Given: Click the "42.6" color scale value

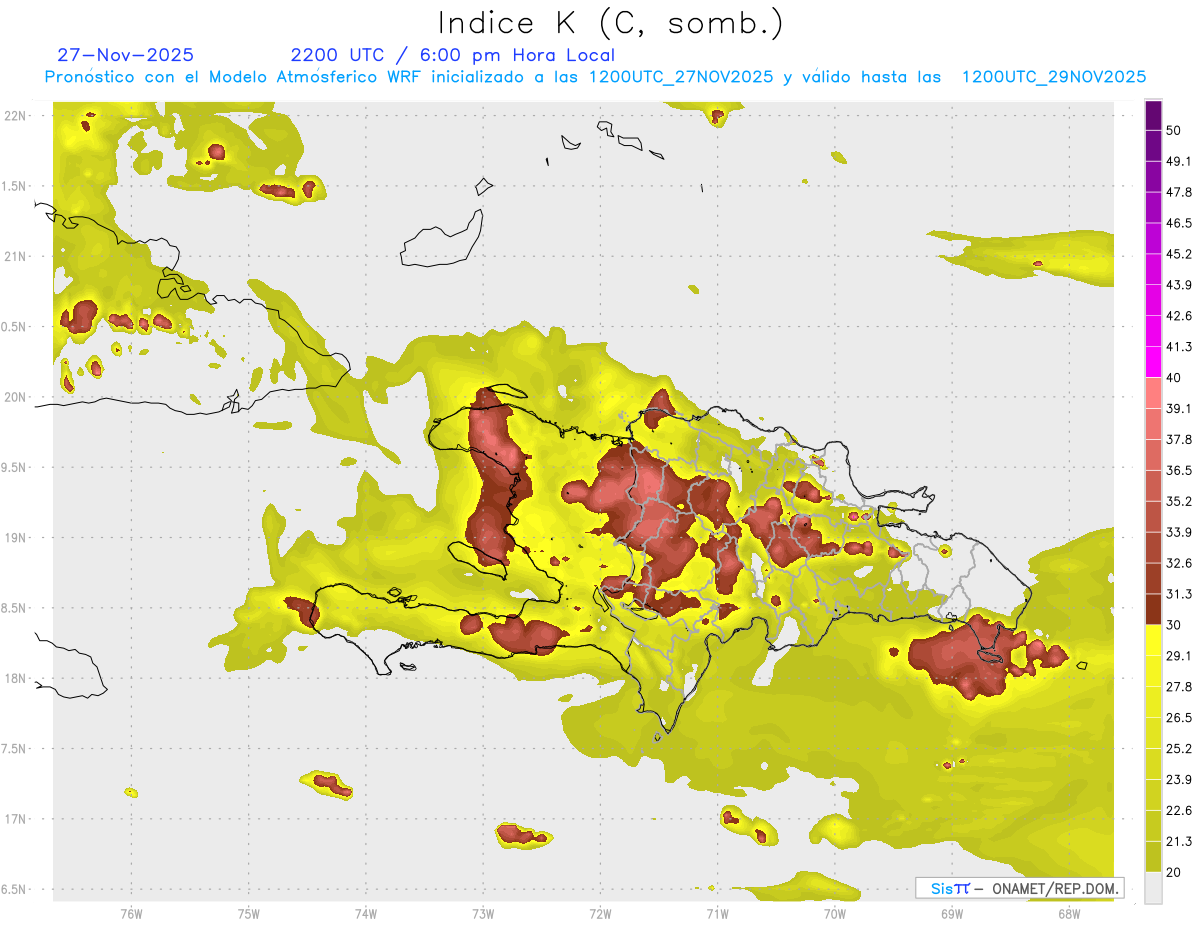Looking at the screenshot, I should point(1180,316).
